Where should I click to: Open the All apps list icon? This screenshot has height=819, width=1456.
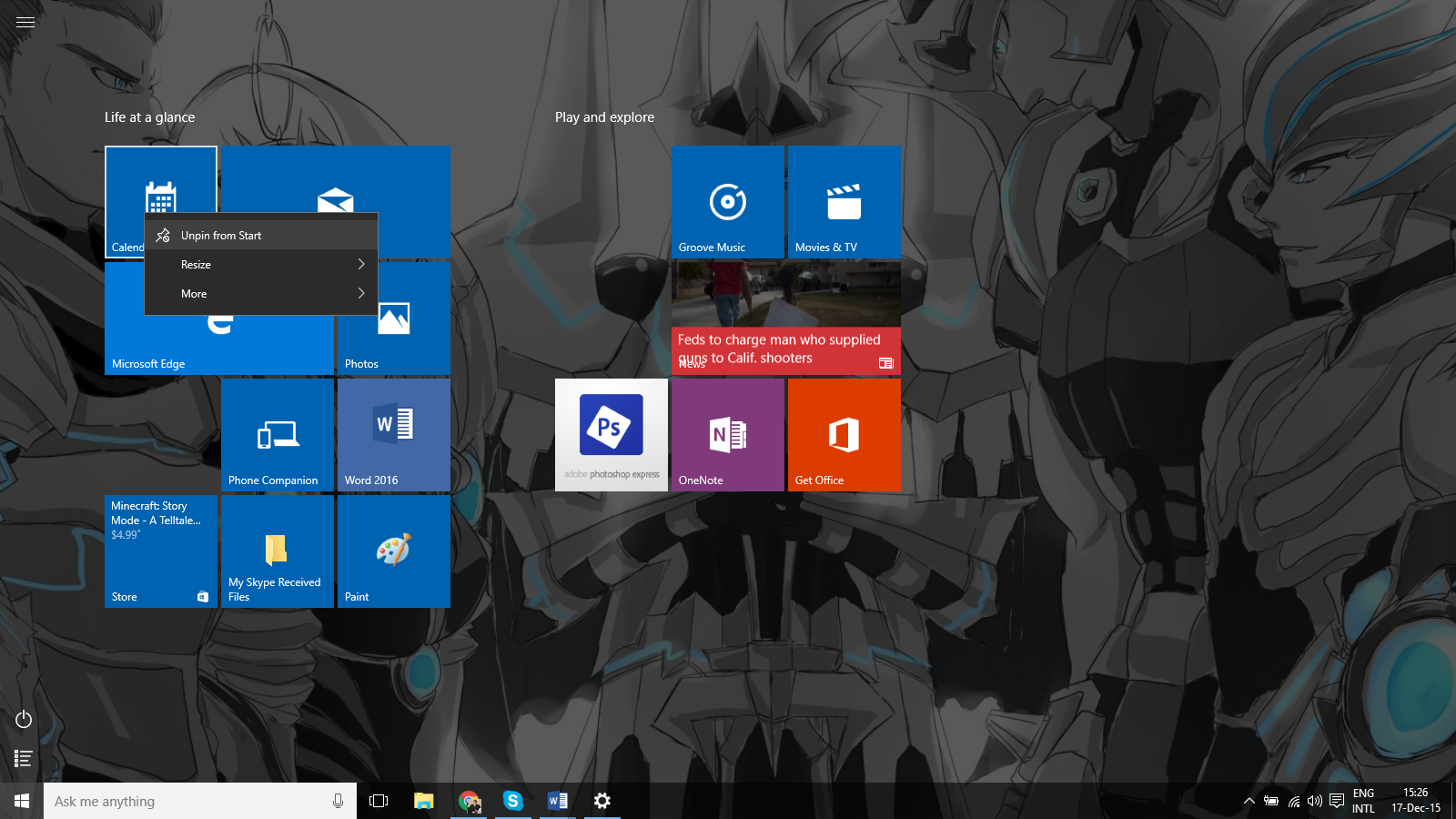pyautogui.click(x=24, y=758)
